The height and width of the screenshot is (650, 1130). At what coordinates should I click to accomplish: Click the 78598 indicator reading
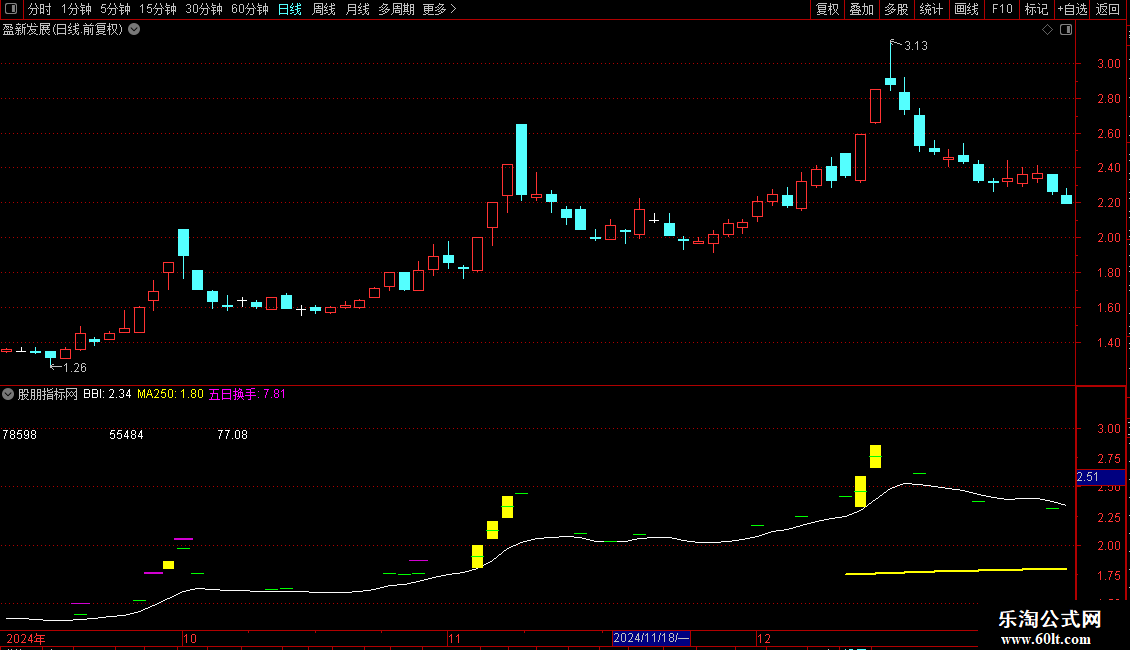[19, 435]
